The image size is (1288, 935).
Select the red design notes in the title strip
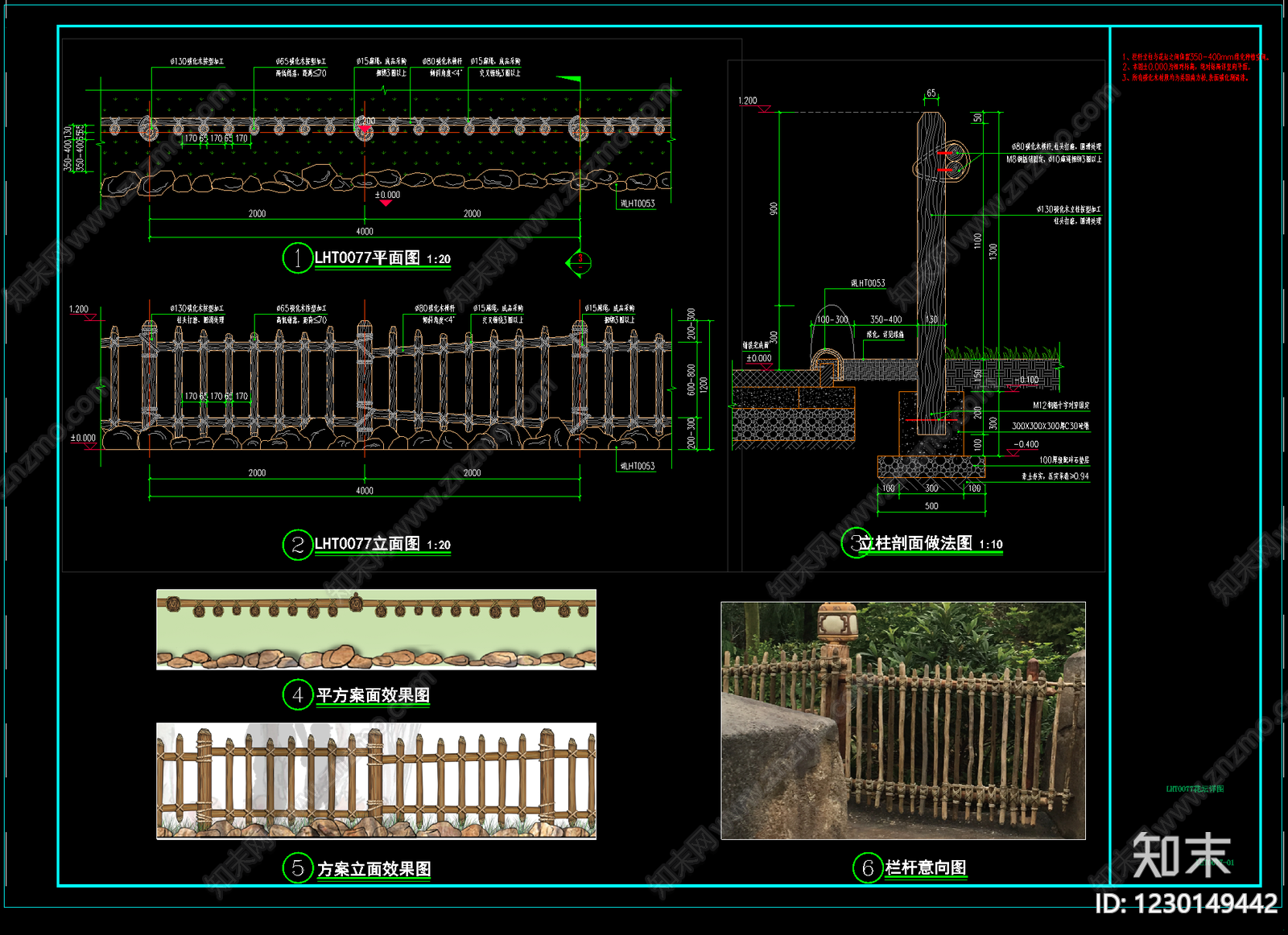pos(1195,68)
